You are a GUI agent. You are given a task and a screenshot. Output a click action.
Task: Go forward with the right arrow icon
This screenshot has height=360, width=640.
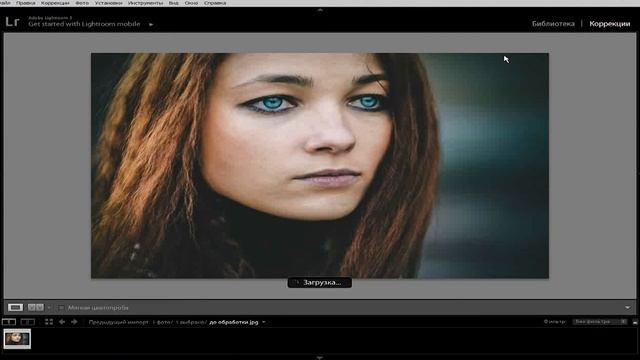[x=74, y=322]
